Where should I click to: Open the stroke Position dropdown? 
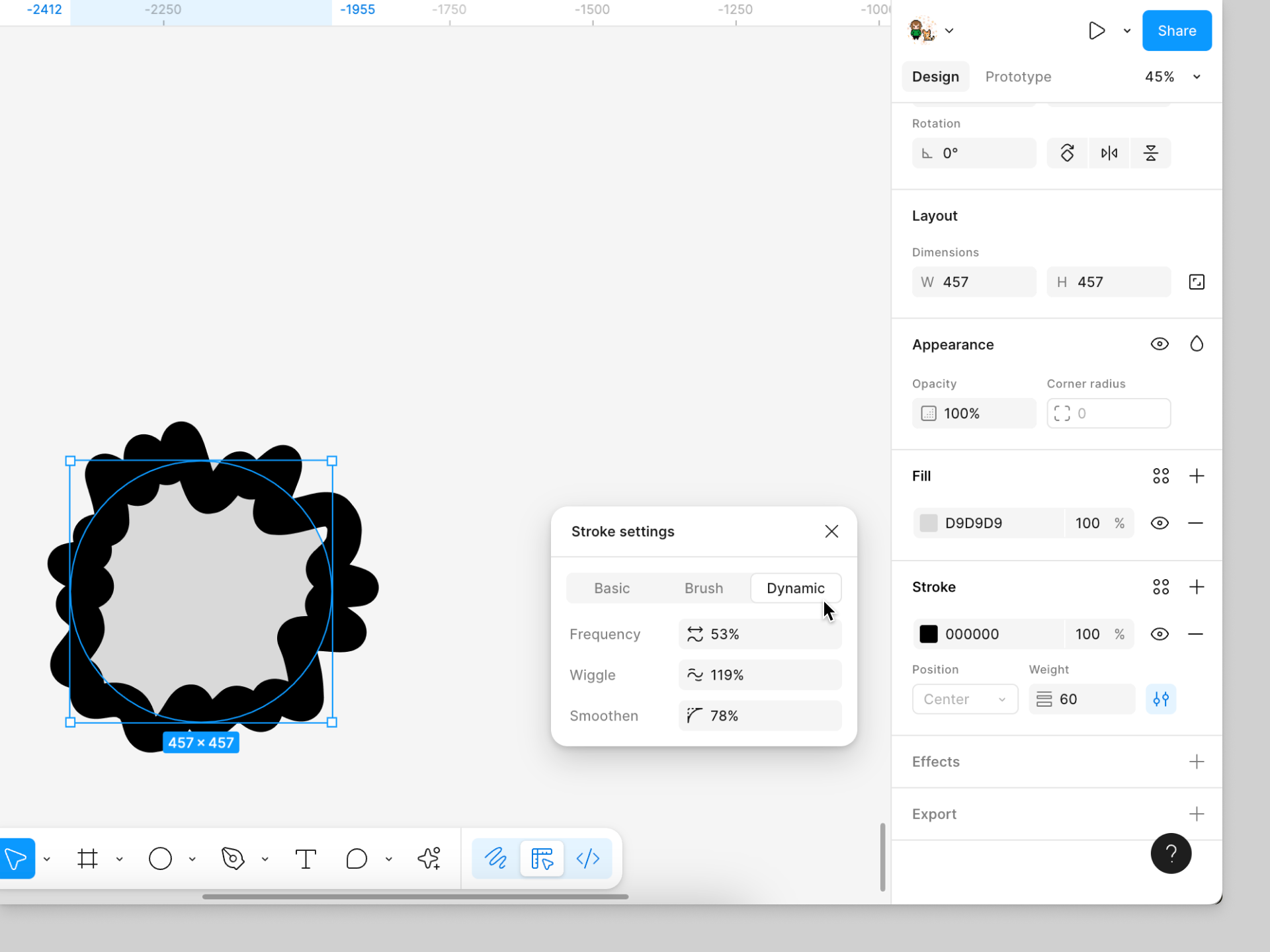tap(965, 699)
